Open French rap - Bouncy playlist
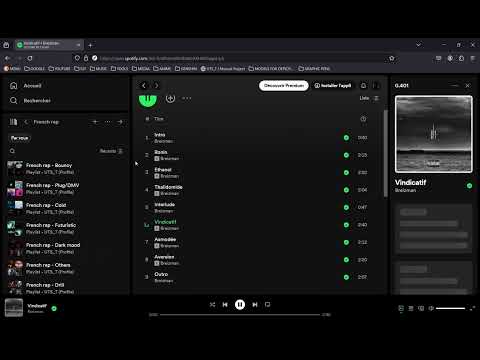 click(65, 168)
